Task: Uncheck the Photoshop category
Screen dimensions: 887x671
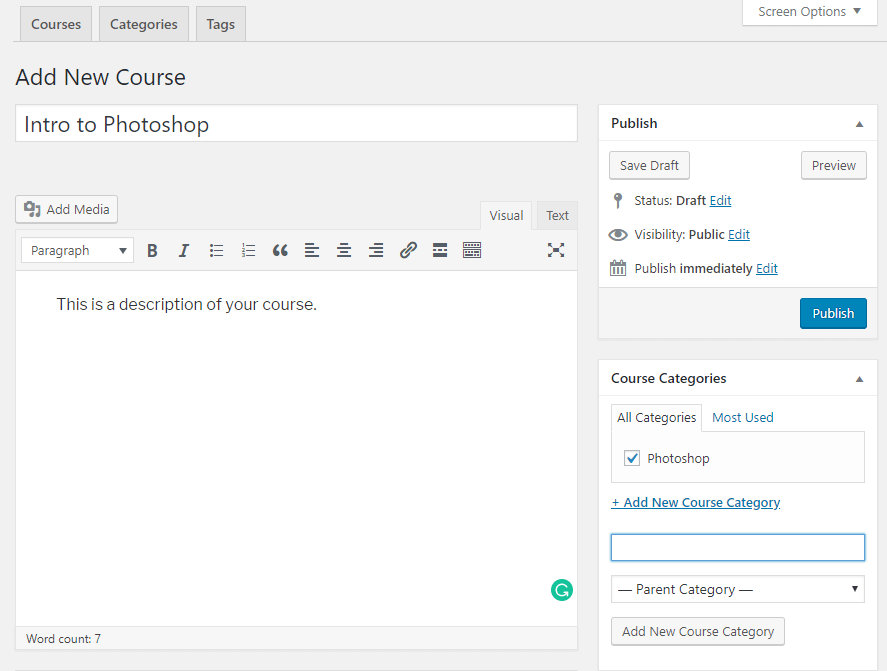Action: 632,457
